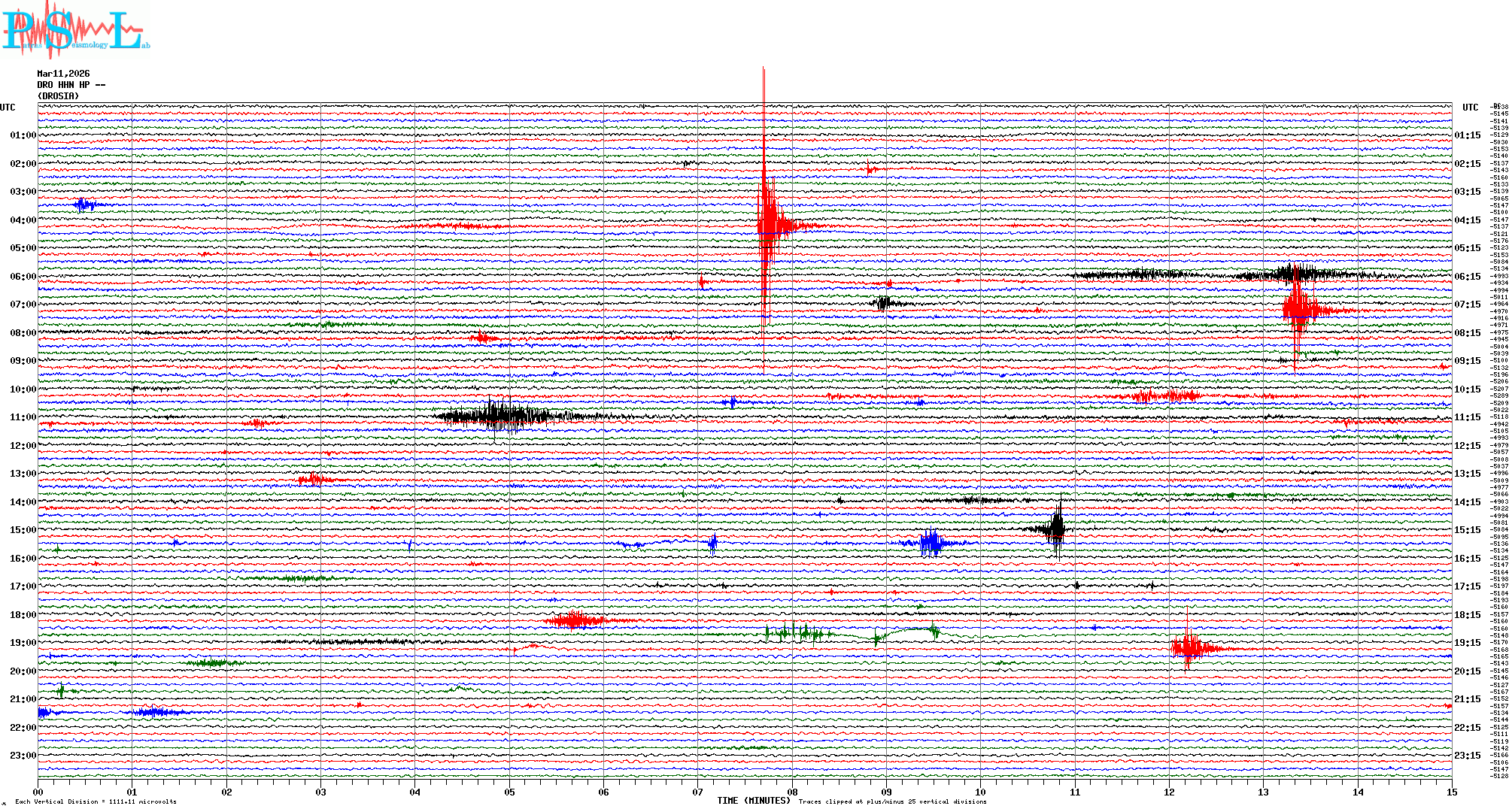This screenshot has width=1512, height=812.
Task: Click the PSL seismology lab logo
Action: click(x=75, y=30)
